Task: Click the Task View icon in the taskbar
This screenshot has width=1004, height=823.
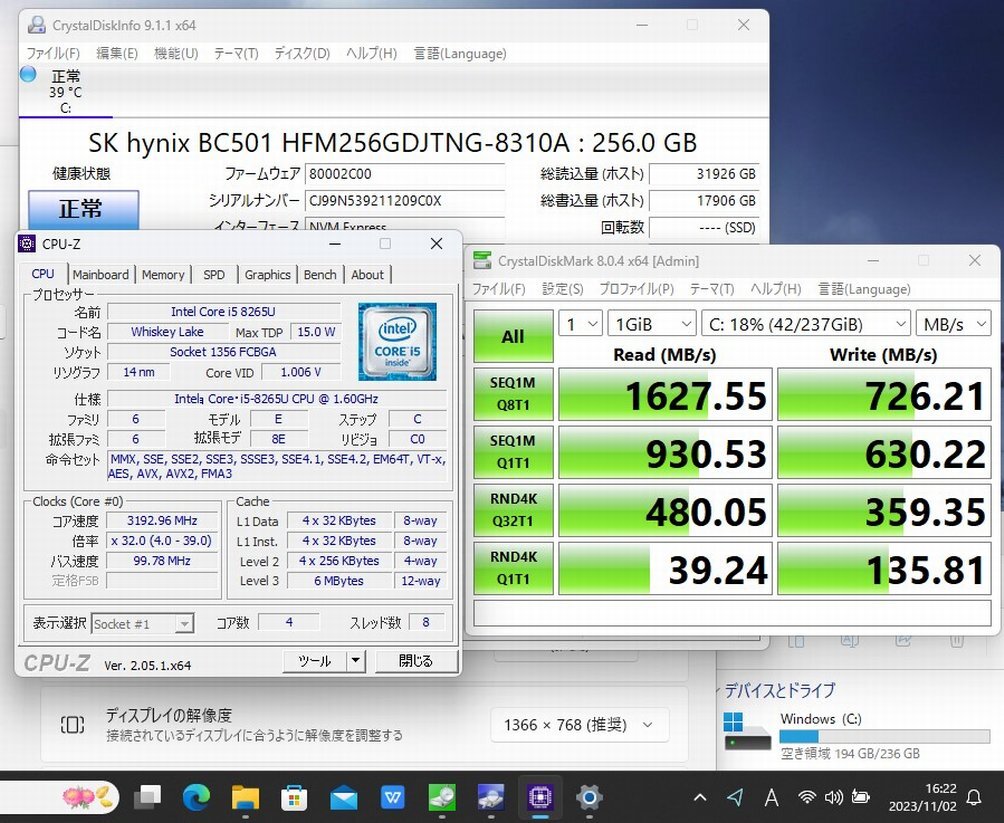Action: coord(148,797)
